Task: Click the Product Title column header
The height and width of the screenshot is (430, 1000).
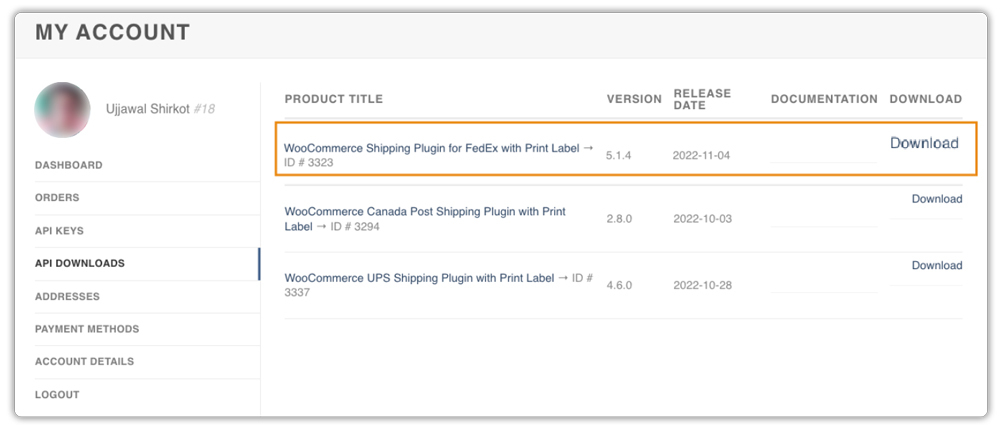Action: click(334, 99)
